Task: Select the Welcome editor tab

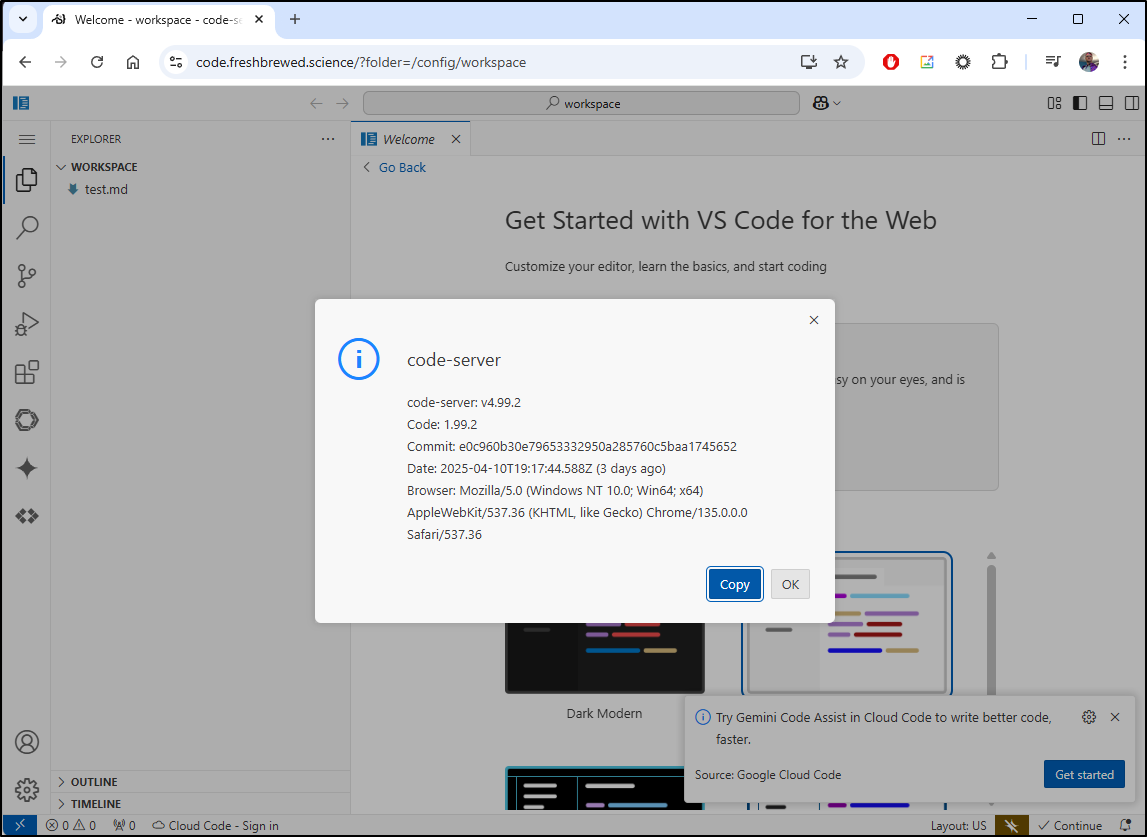Action: pos(408,139)
